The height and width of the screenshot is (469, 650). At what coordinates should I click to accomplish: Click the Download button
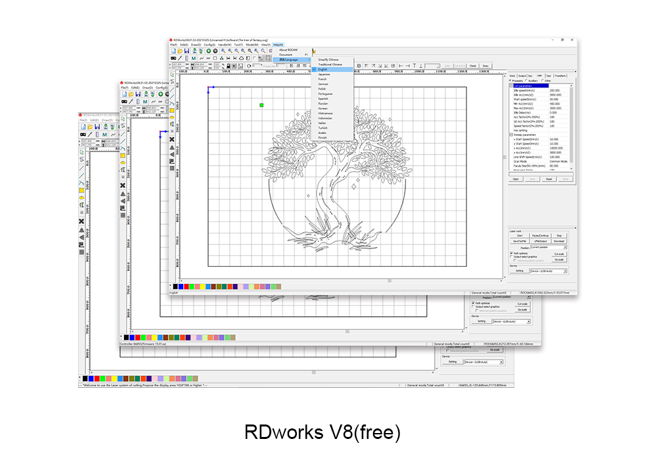[x=561, y=241]
